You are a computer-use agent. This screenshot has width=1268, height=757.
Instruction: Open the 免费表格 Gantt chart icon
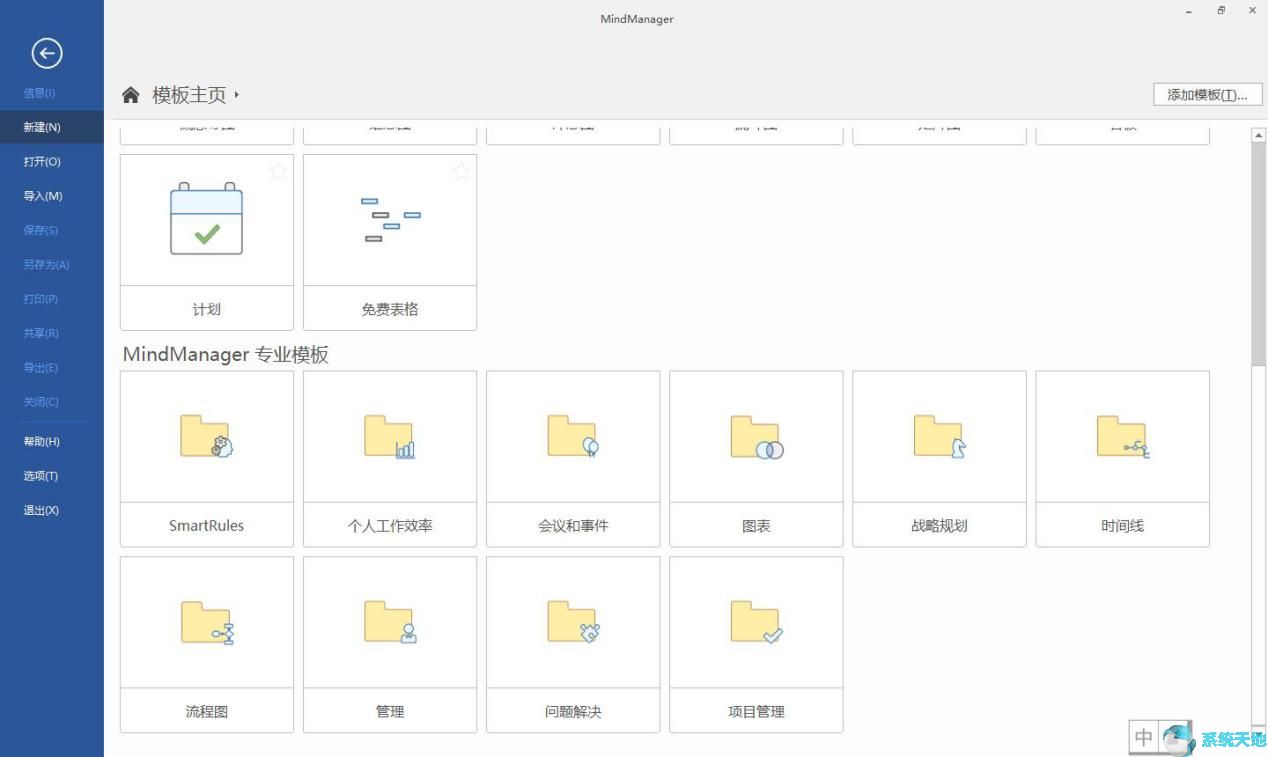click(x=390, y=218)
